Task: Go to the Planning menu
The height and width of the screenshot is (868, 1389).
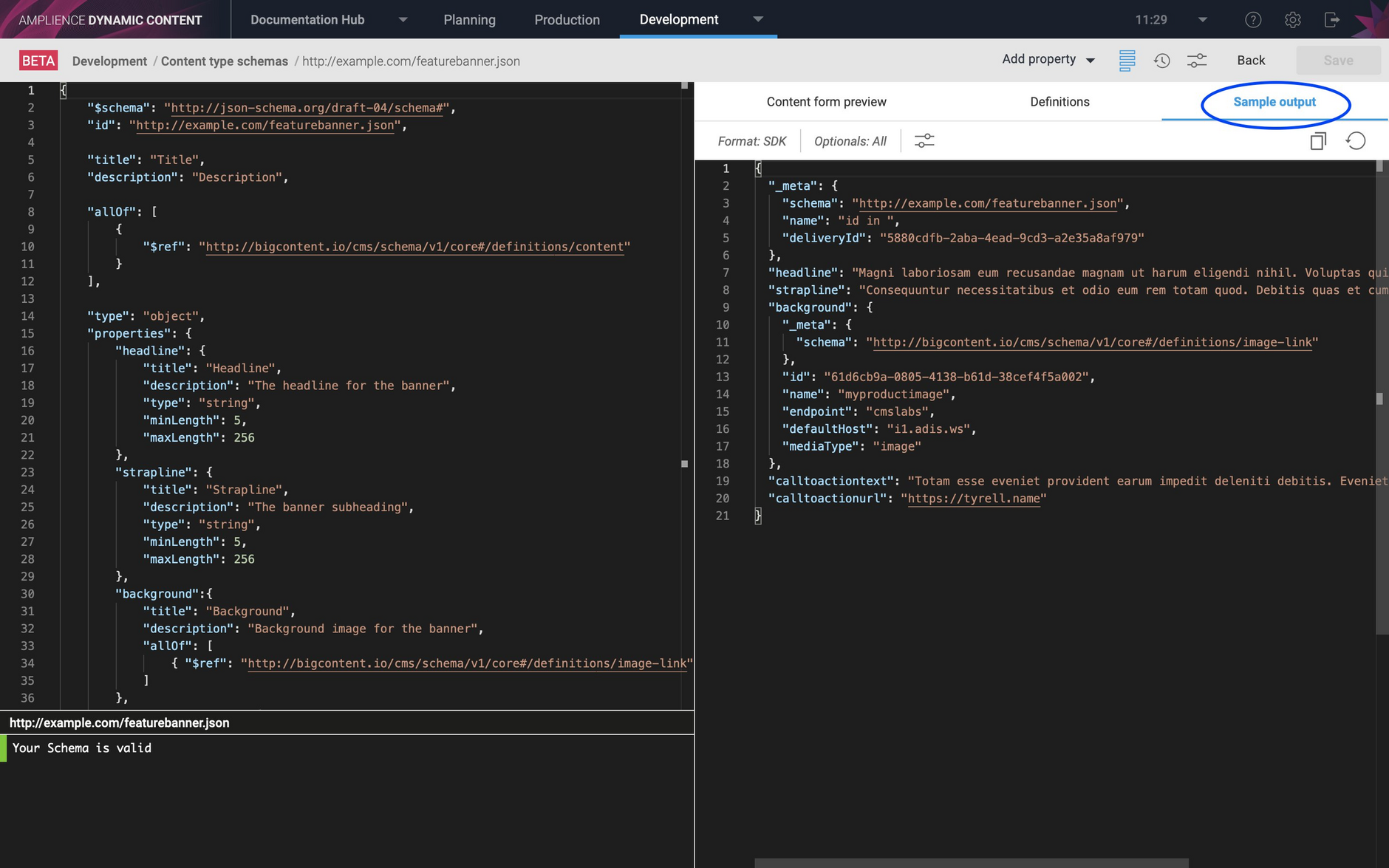Action: pyautogui.click(x=469, y=20)
